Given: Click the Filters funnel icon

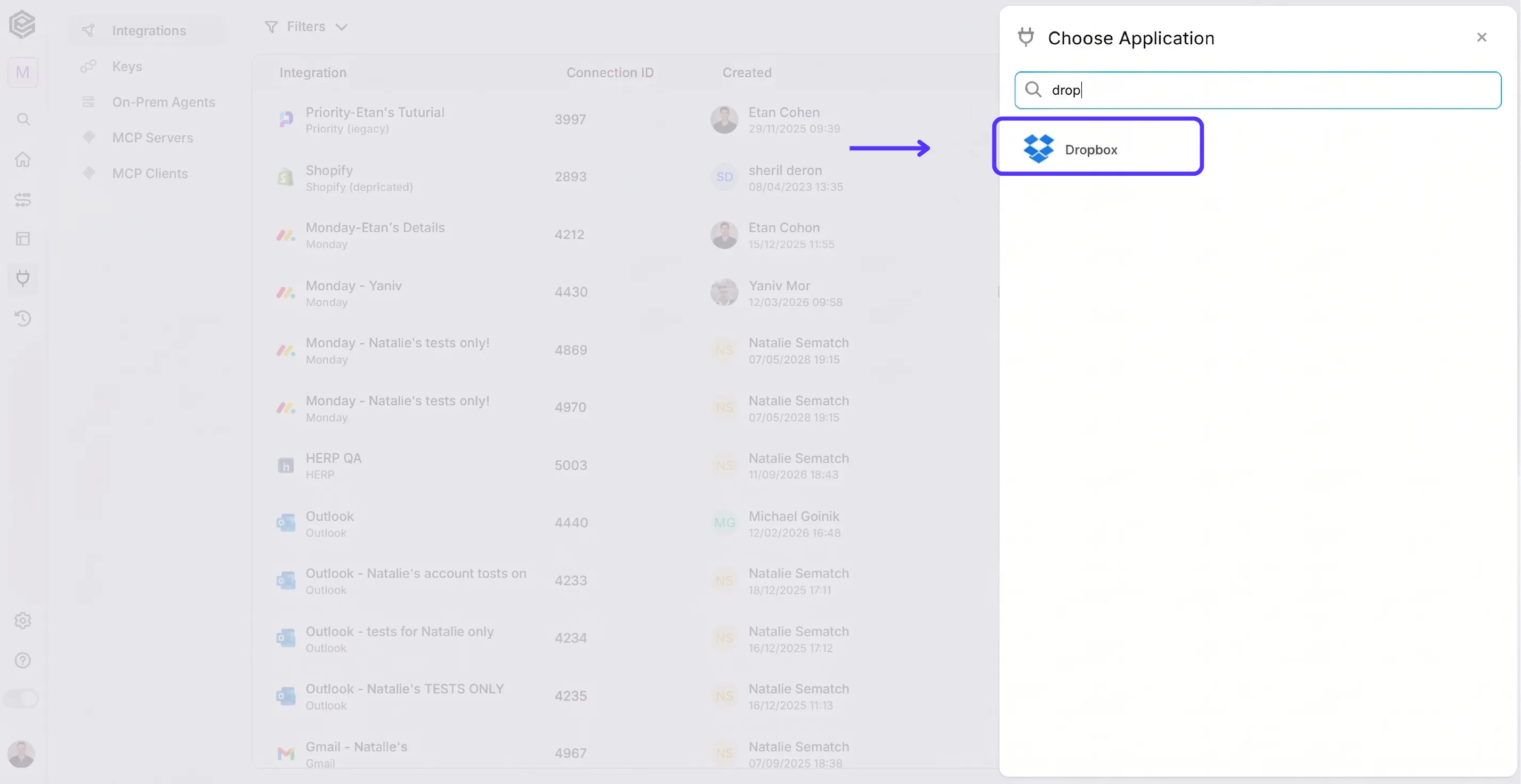Looking at the screenshot, I should (271, 27).
